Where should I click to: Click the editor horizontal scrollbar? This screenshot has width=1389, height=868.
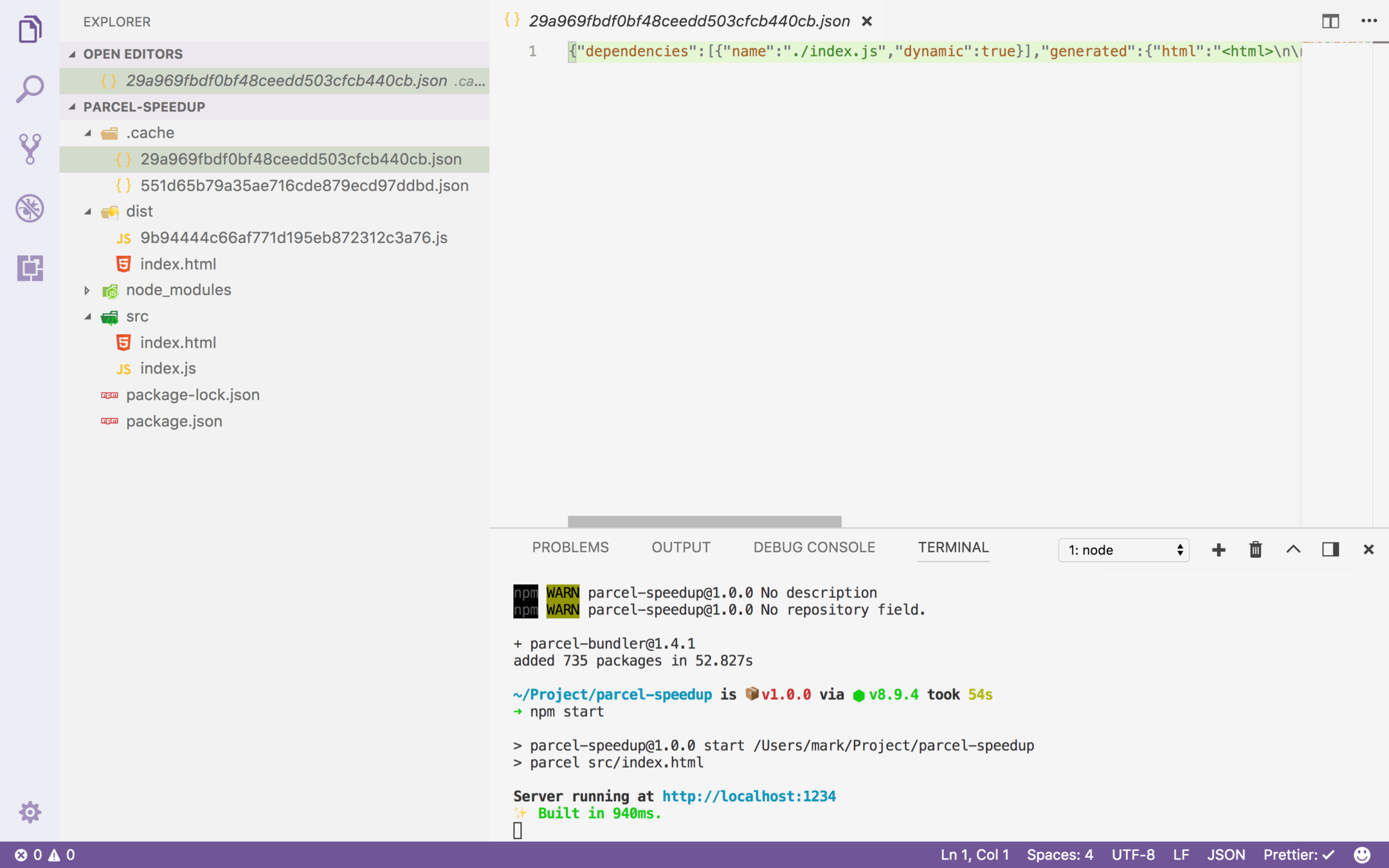coord(704,521)
